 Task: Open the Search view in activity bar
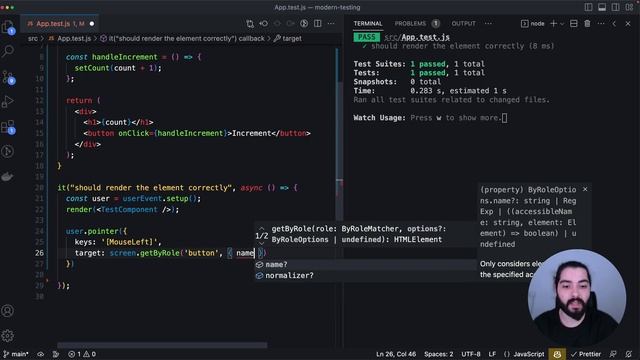tap(8, 51)
